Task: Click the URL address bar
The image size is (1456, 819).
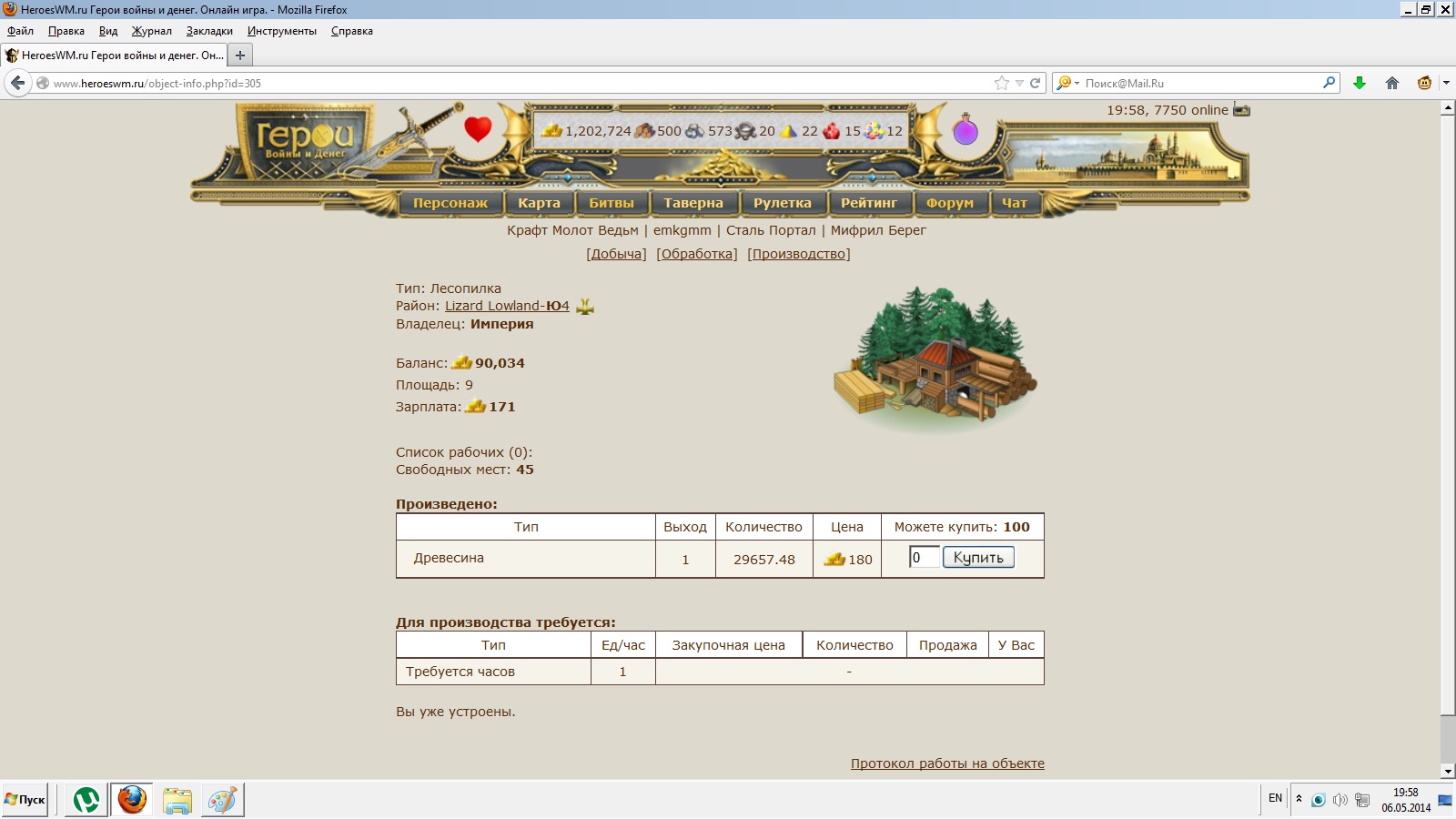Action: [x=519, y=83]
